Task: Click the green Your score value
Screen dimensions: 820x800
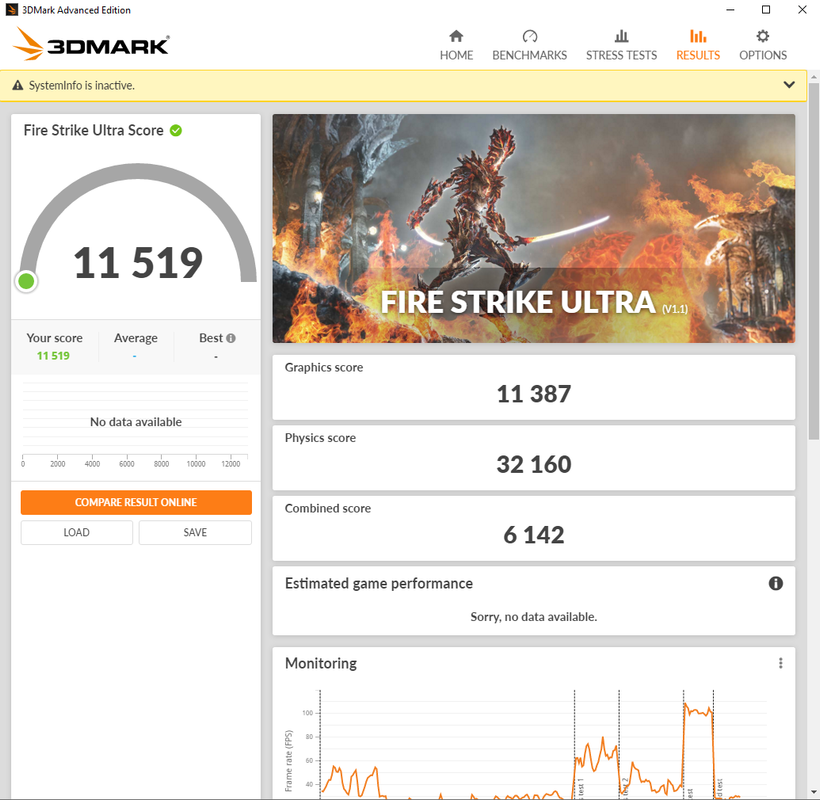Action: pyautogui.click(x=53, y=356)
